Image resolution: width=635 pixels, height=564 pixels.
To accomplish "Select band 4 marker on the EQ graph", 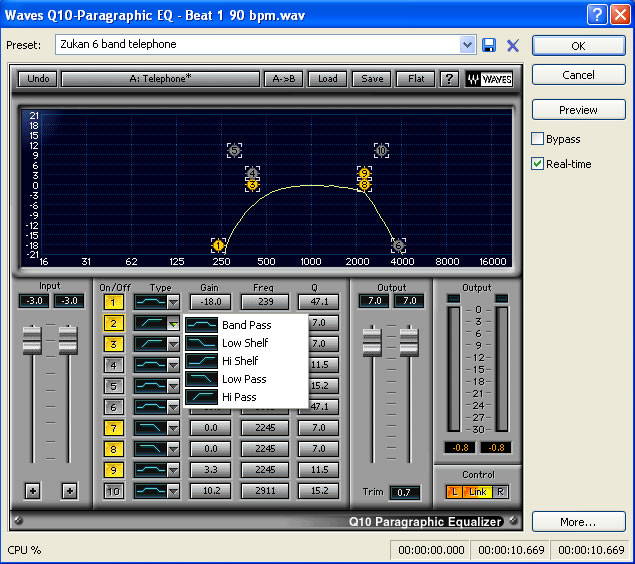I will click(x=252, y=173).
